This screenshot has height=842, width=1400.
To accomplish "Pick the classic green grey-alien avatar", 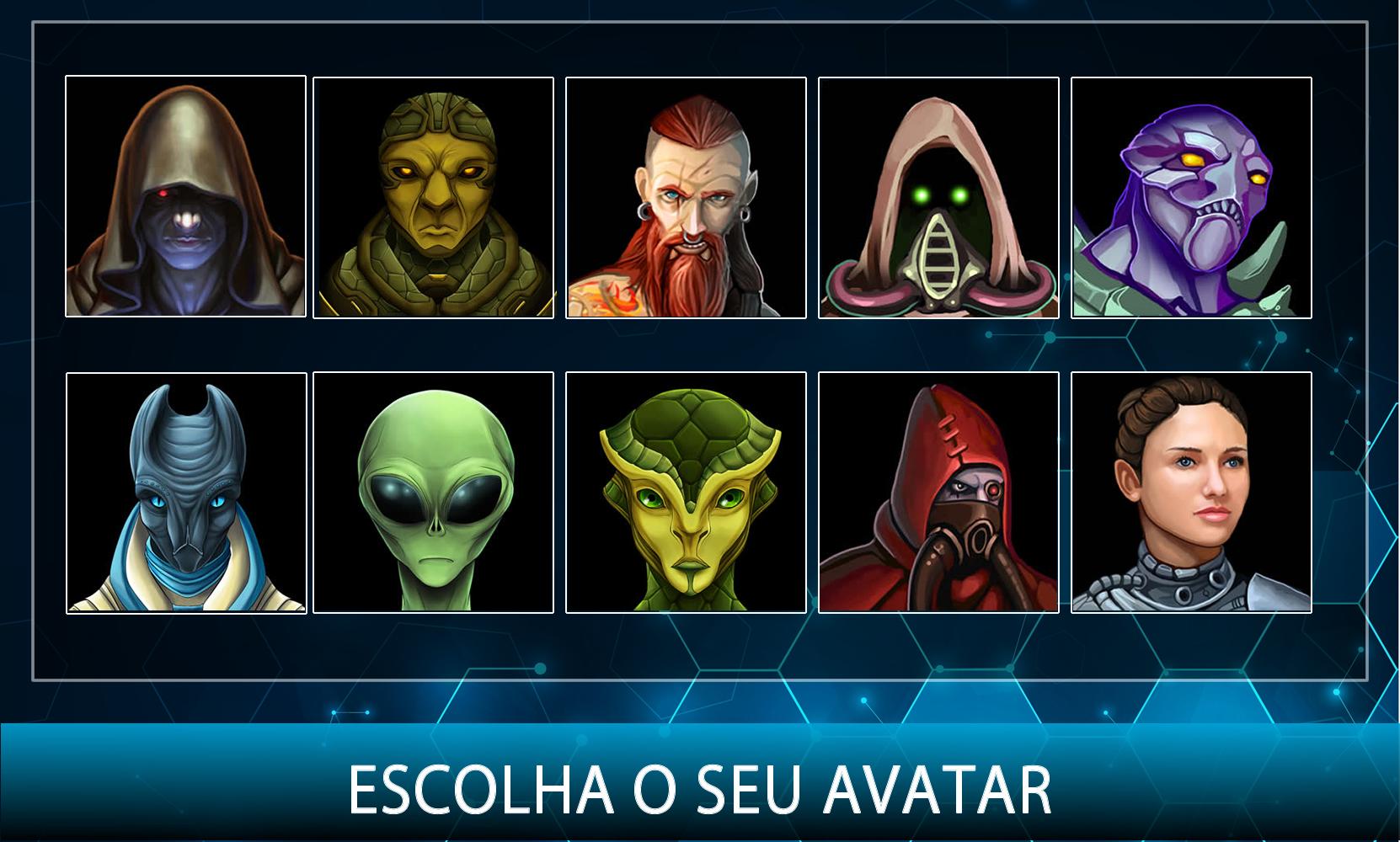I will [x=433, y=493].
